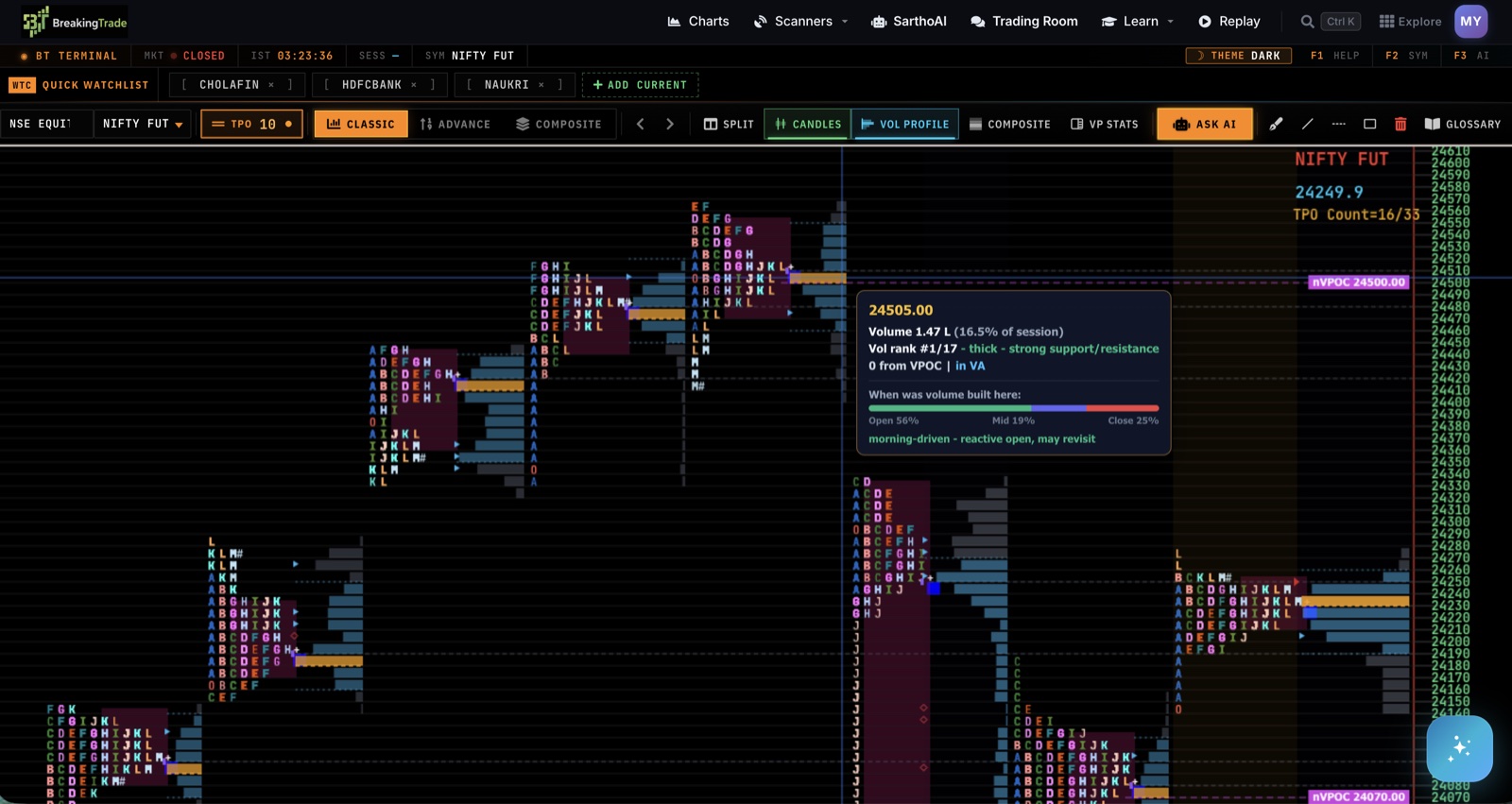Screen dimensions: 1512x804
Task: Toggle VP STATS panel
Action: pos(1104,124)
